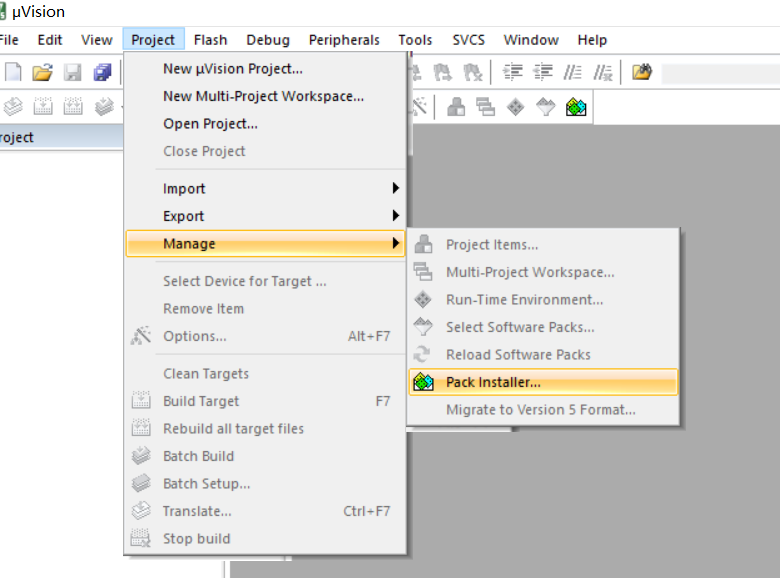Screen dimensions: 780x578
Task: Click the Save All toolbar icon
Action: click(102, 73)
